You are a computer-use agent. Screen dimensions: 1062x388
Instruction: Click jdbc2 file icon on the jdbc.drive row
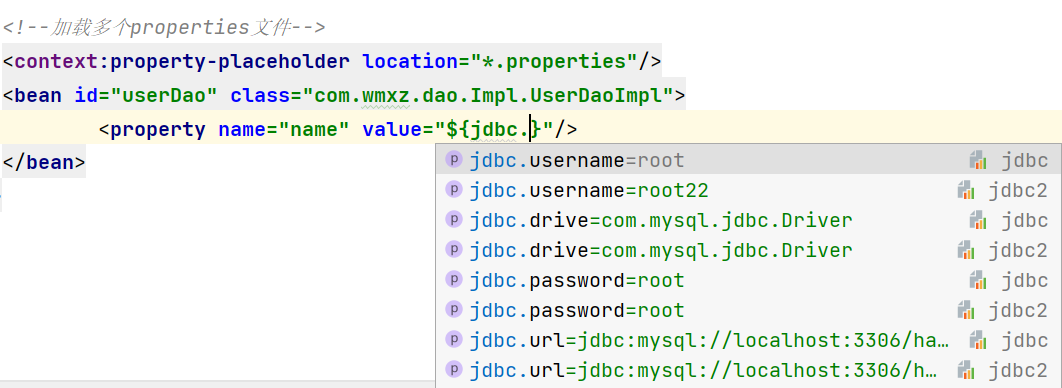click(x=965, y=251)
